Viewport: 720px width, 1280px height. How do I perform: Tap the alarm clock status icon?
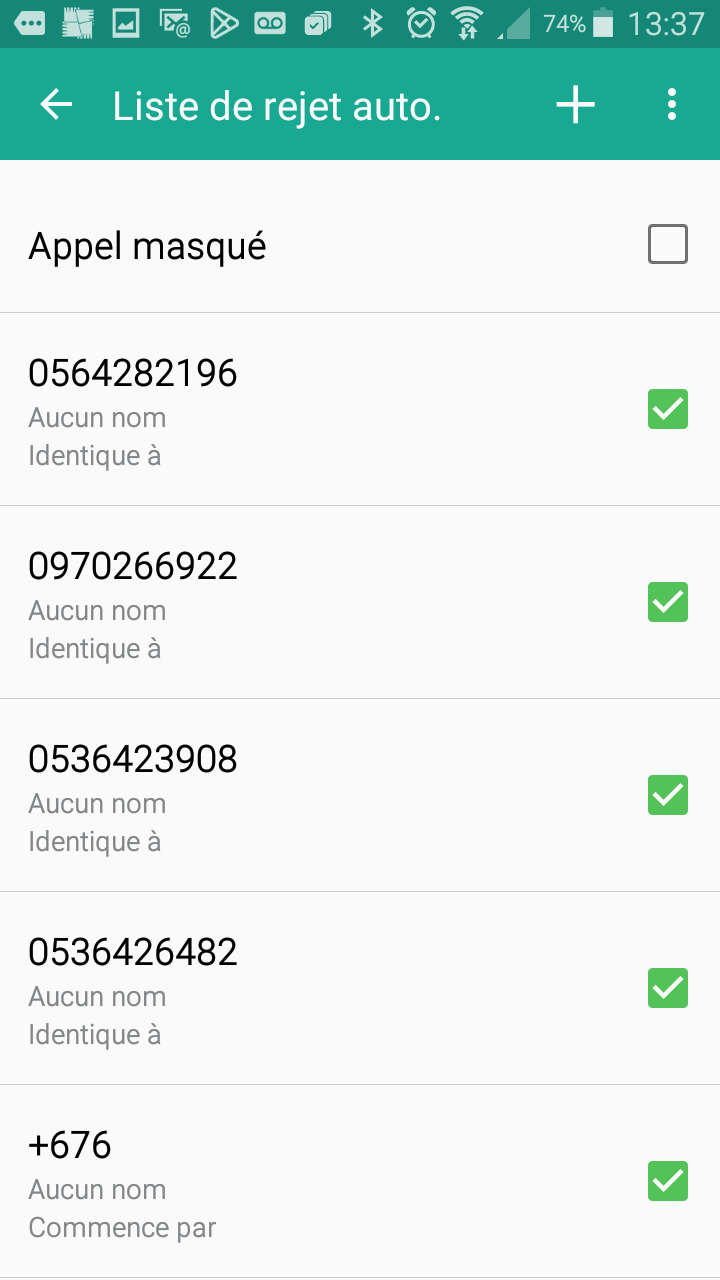(x=421, y=23)
